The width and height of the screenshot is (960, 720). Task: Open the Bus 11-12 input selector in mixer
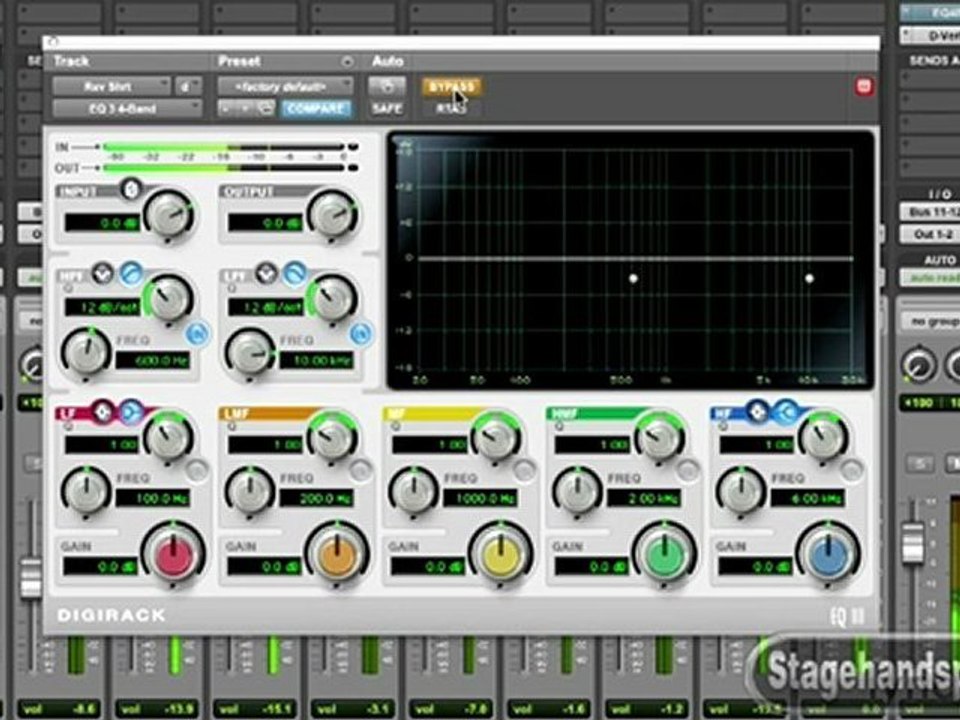tap(929, 212)
